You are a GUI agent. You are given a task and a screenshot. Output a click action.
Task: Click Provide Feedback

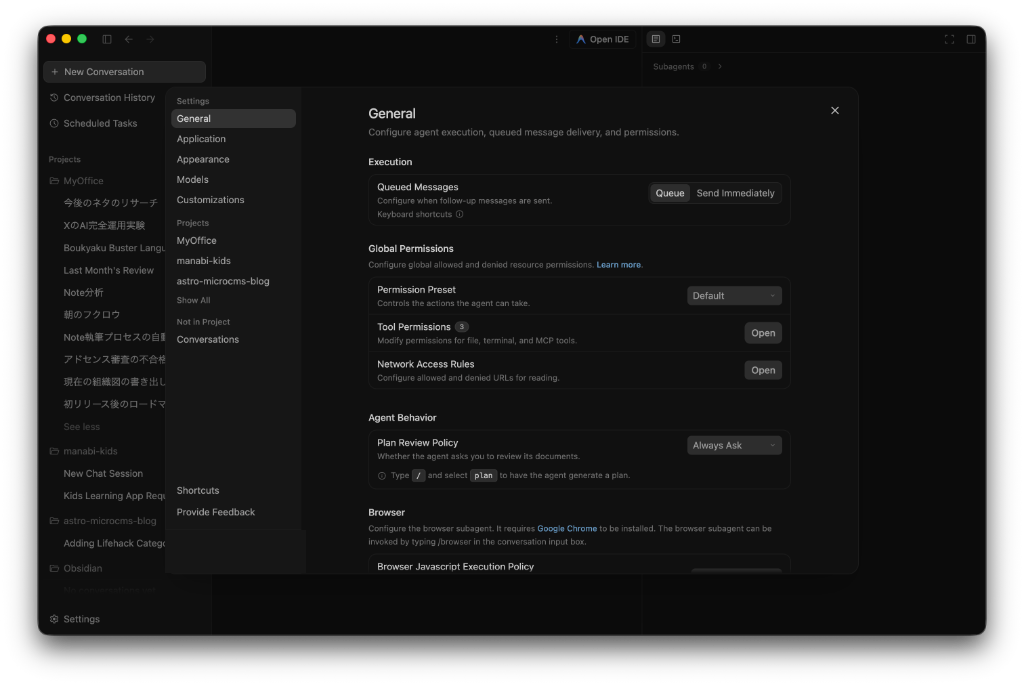[x=216, y=512]
